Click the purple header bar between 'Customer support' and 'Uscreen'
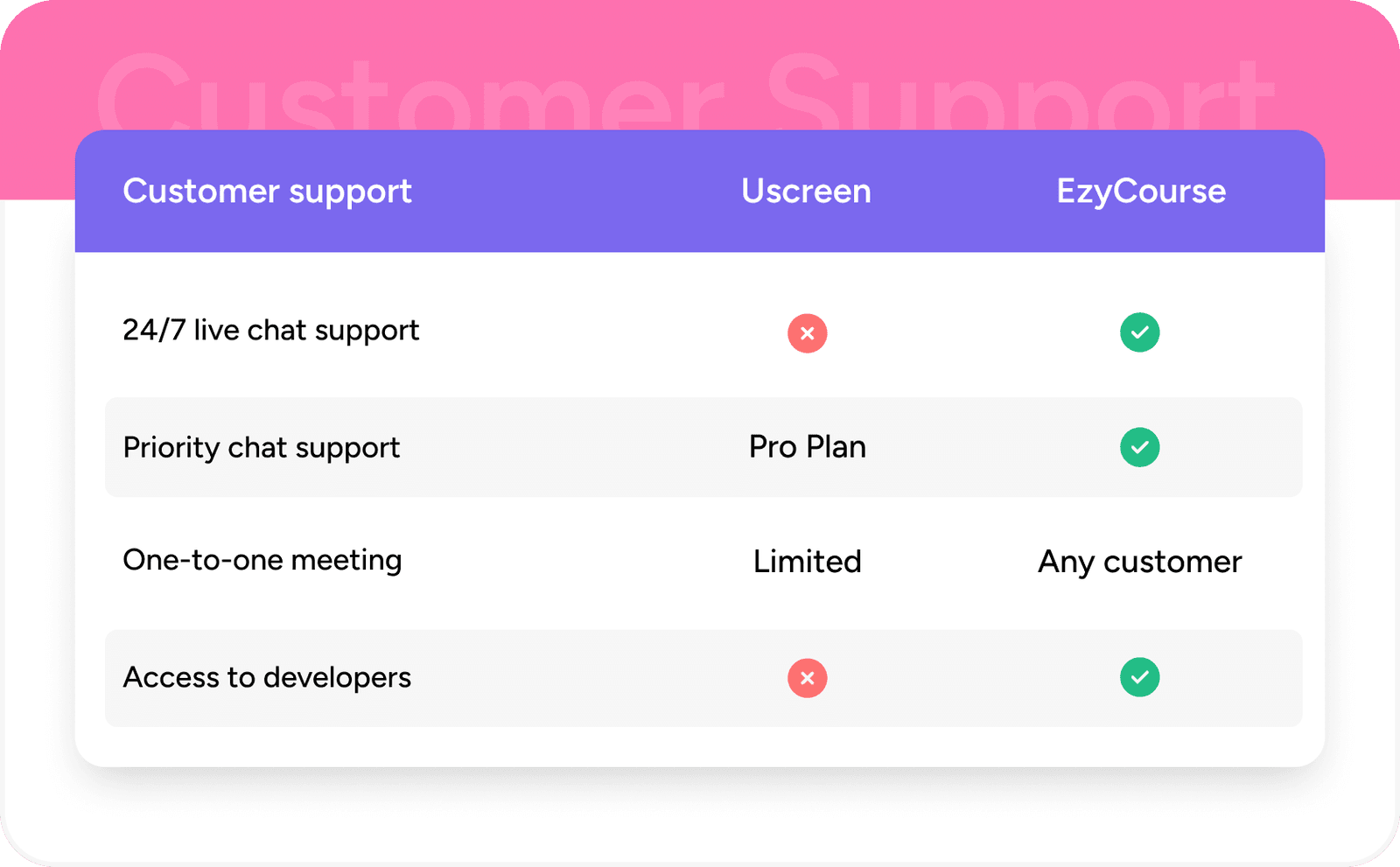The height and width of the screenshot is (867, 1400). coord(577,192)
